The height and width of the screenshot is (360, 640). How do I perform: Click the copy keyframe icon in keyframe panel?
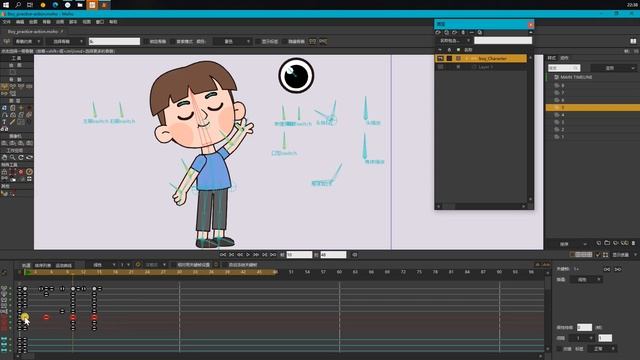(x=607, y=269)
